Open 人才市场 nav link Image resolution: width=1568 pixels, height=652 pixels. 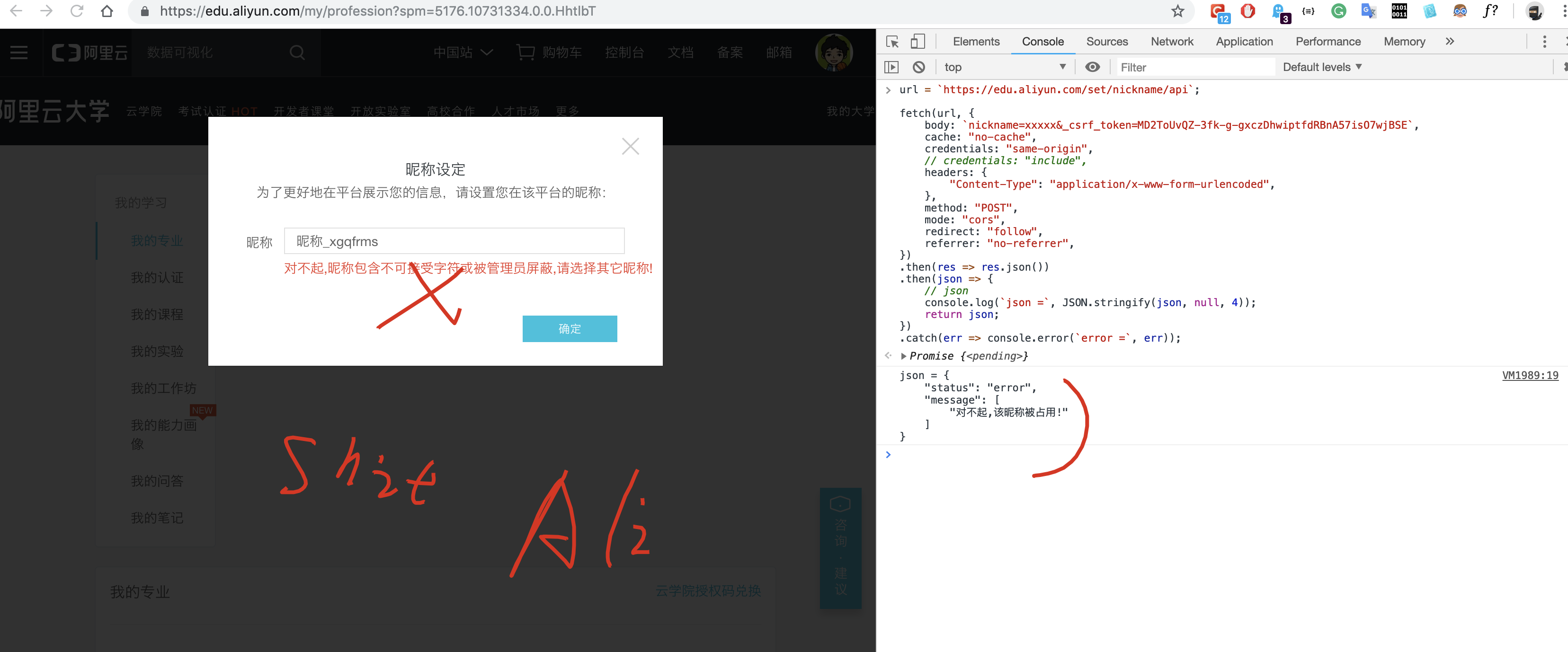[516, 111]
